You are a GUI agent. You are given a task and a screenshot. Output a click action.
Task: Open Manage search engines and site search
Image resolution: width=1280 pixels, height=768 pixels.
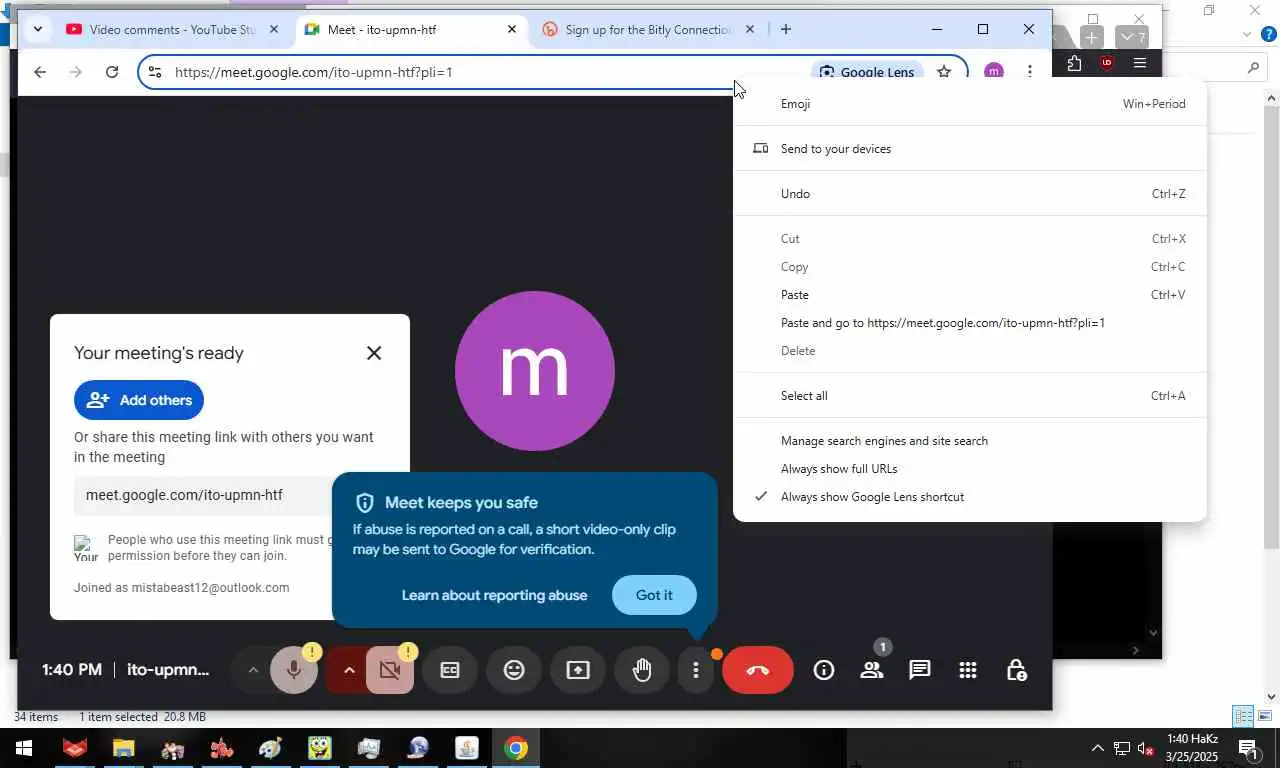(970, 441)
